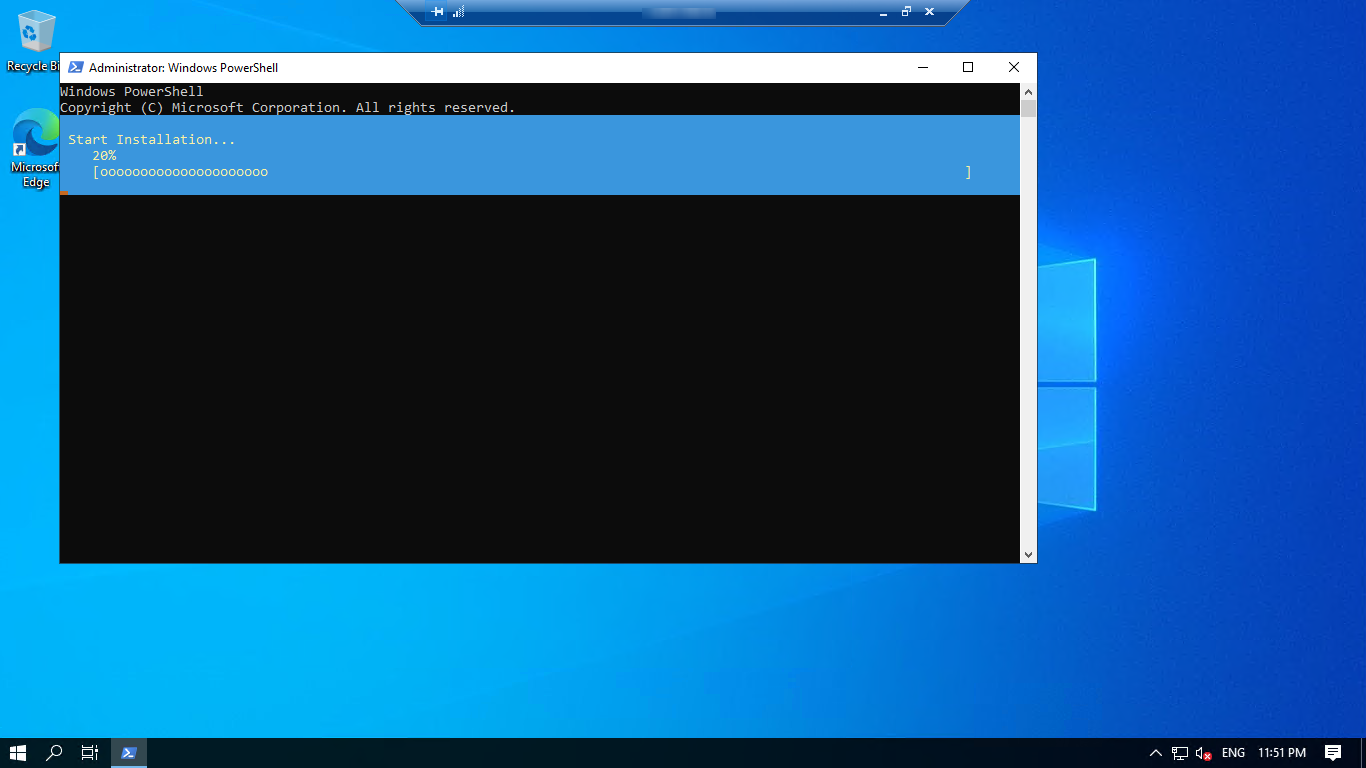The image size is (1366, 768).
Task: Switch the ENG input language indicator
Action: click(1233, 753)
